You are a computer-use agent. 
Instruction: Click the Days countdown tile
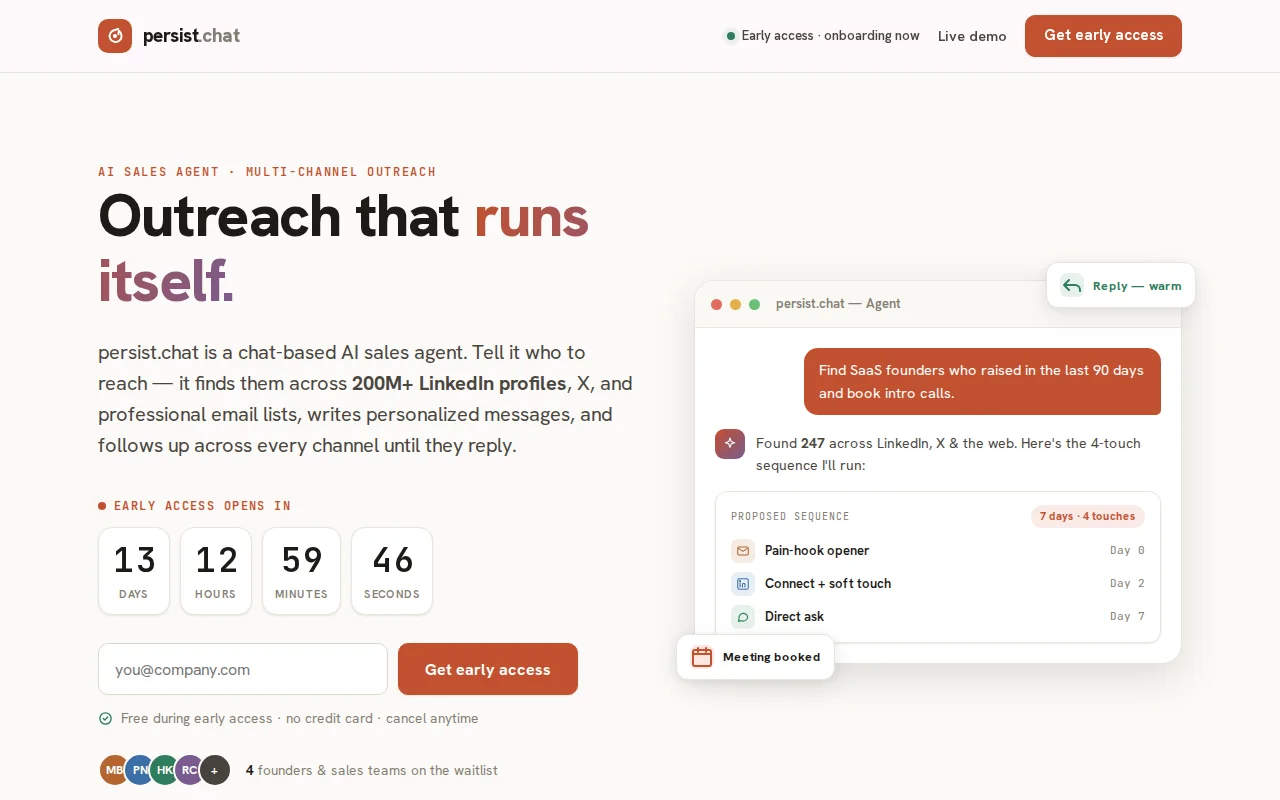(x=134, y=571)
